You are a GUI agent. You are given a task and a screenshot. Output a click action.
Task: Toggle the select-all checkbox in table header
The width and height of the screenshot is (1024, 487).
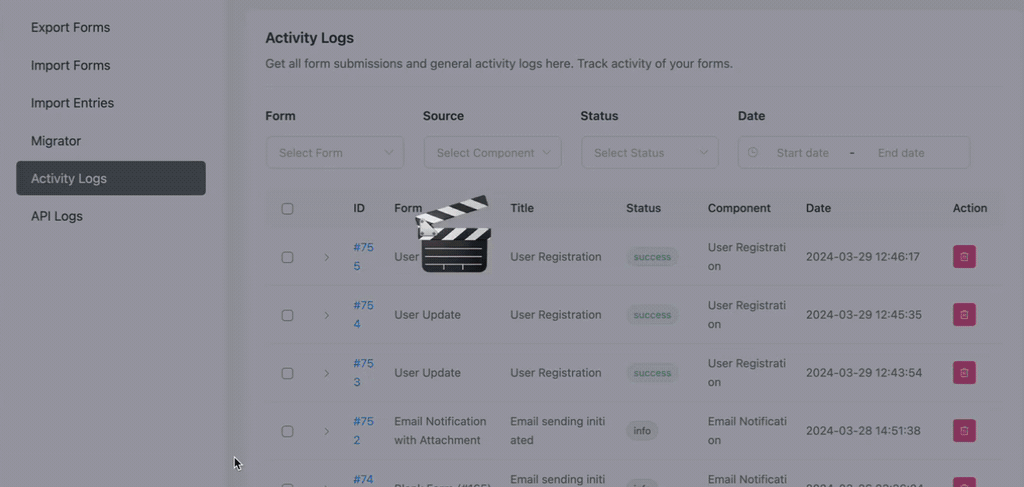tap(287, 209)
